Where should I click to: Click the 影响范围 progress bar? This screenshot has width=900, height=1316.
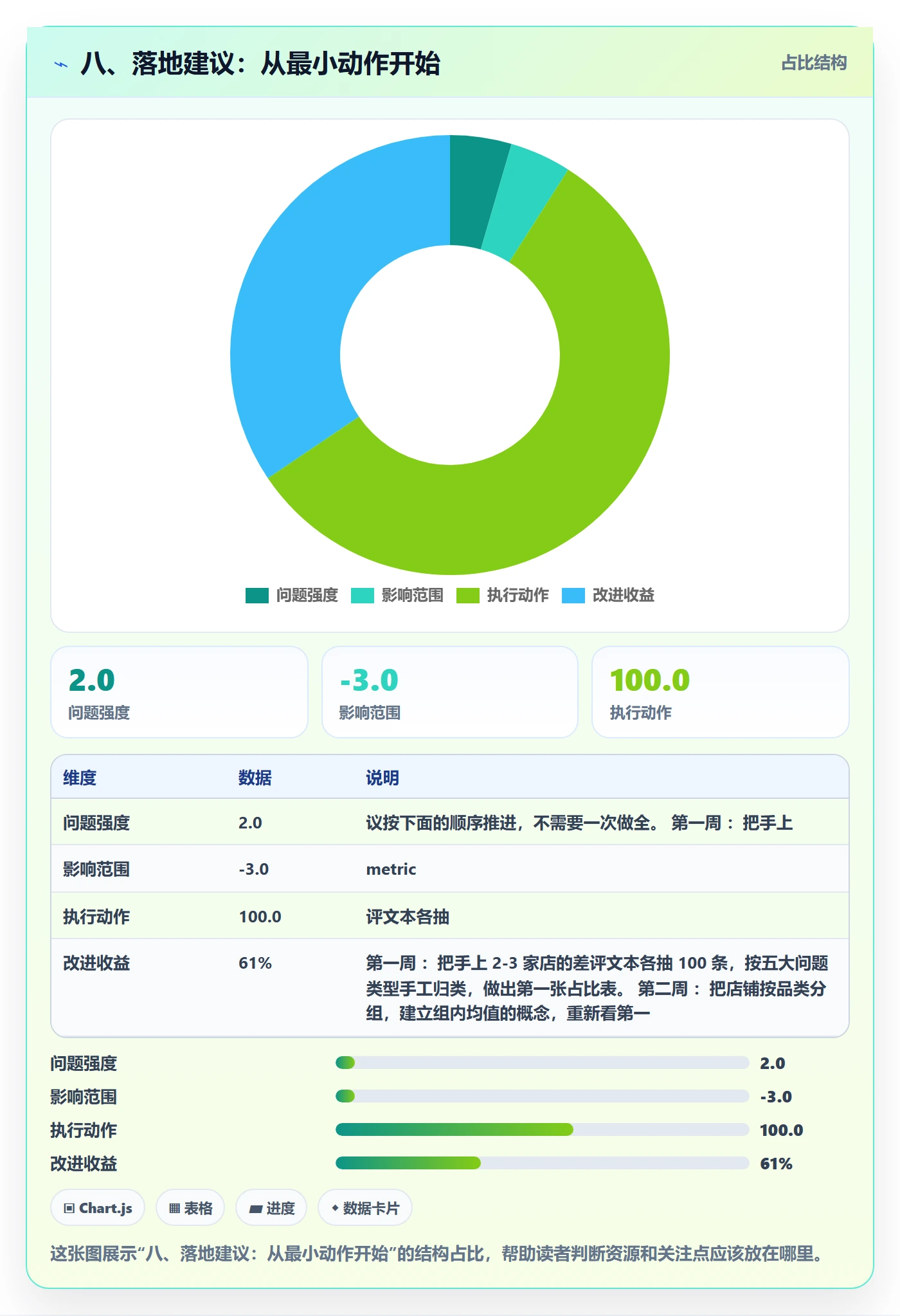click(x=542, y=1096)
